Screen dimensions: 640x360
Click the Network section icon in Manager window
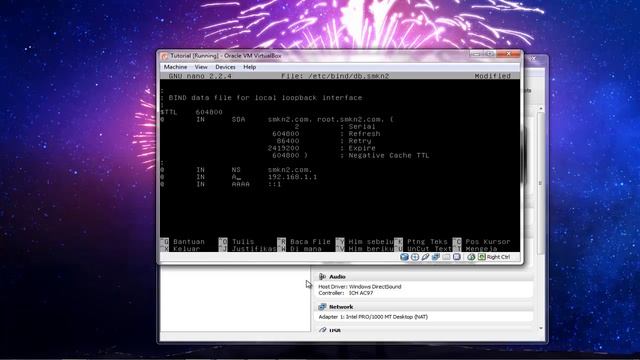[x=322, y=307]
